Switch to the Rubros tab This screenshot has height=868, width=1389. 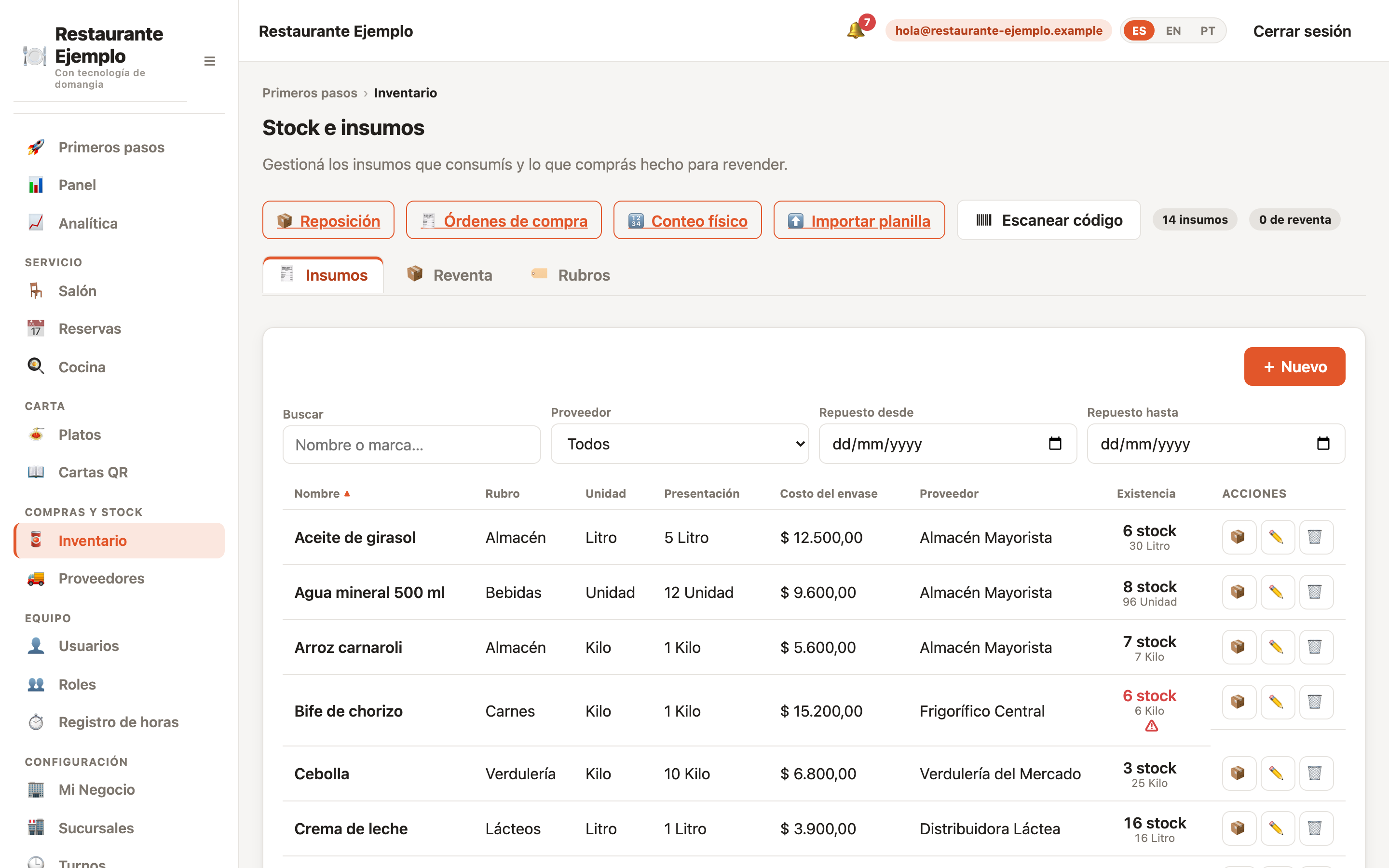click(x=571, y=275)
